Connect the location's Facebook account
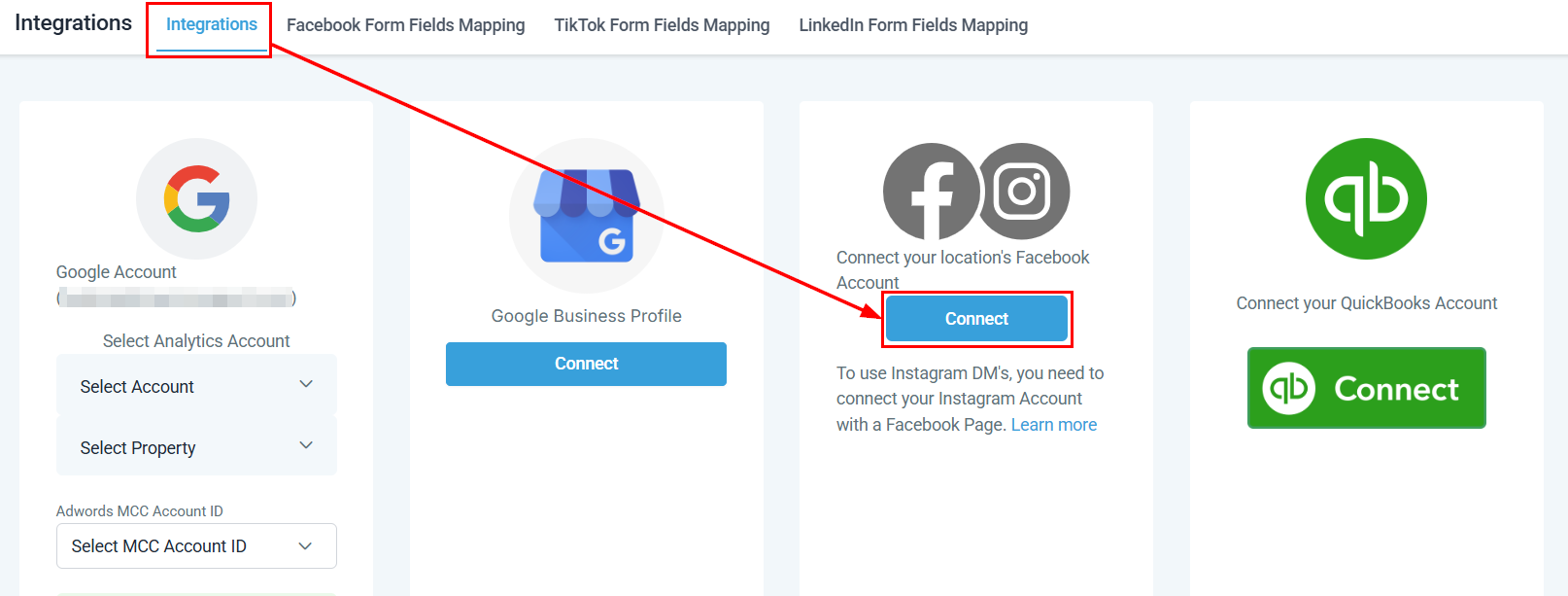1568x596 pixels. coord(976,319)
